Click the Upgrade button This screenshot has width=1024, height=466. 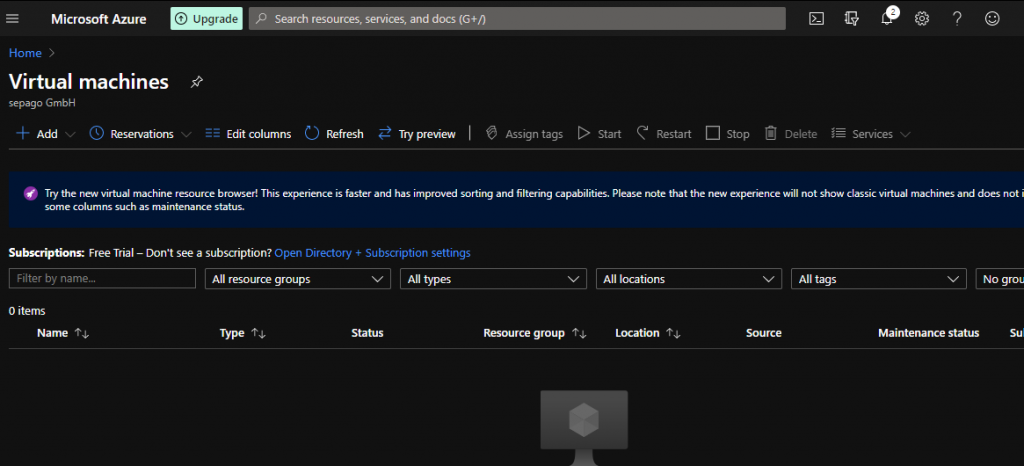(206, 18)
